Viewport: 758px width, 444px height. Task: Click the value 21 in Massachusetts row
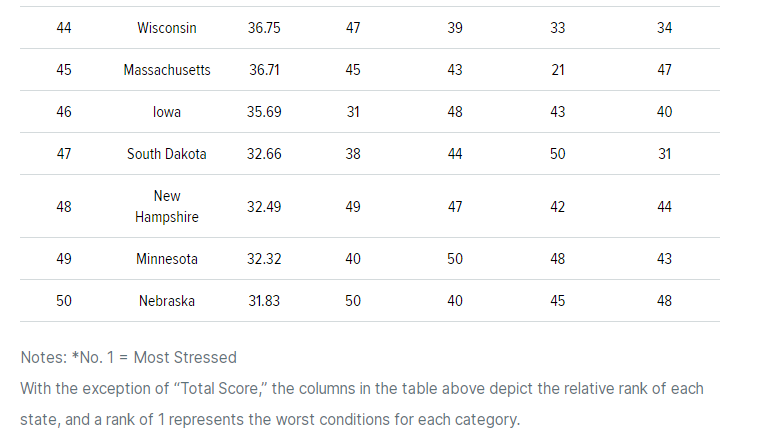click(558, 70)
